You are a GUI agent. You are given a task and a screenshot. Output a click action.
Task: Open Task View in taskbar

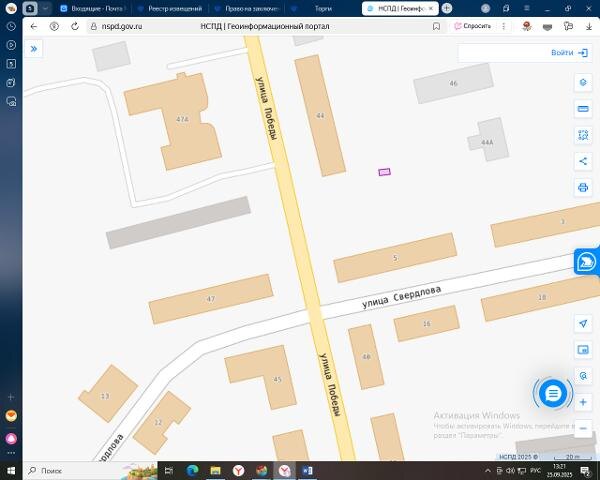click(x=169, y=470)
